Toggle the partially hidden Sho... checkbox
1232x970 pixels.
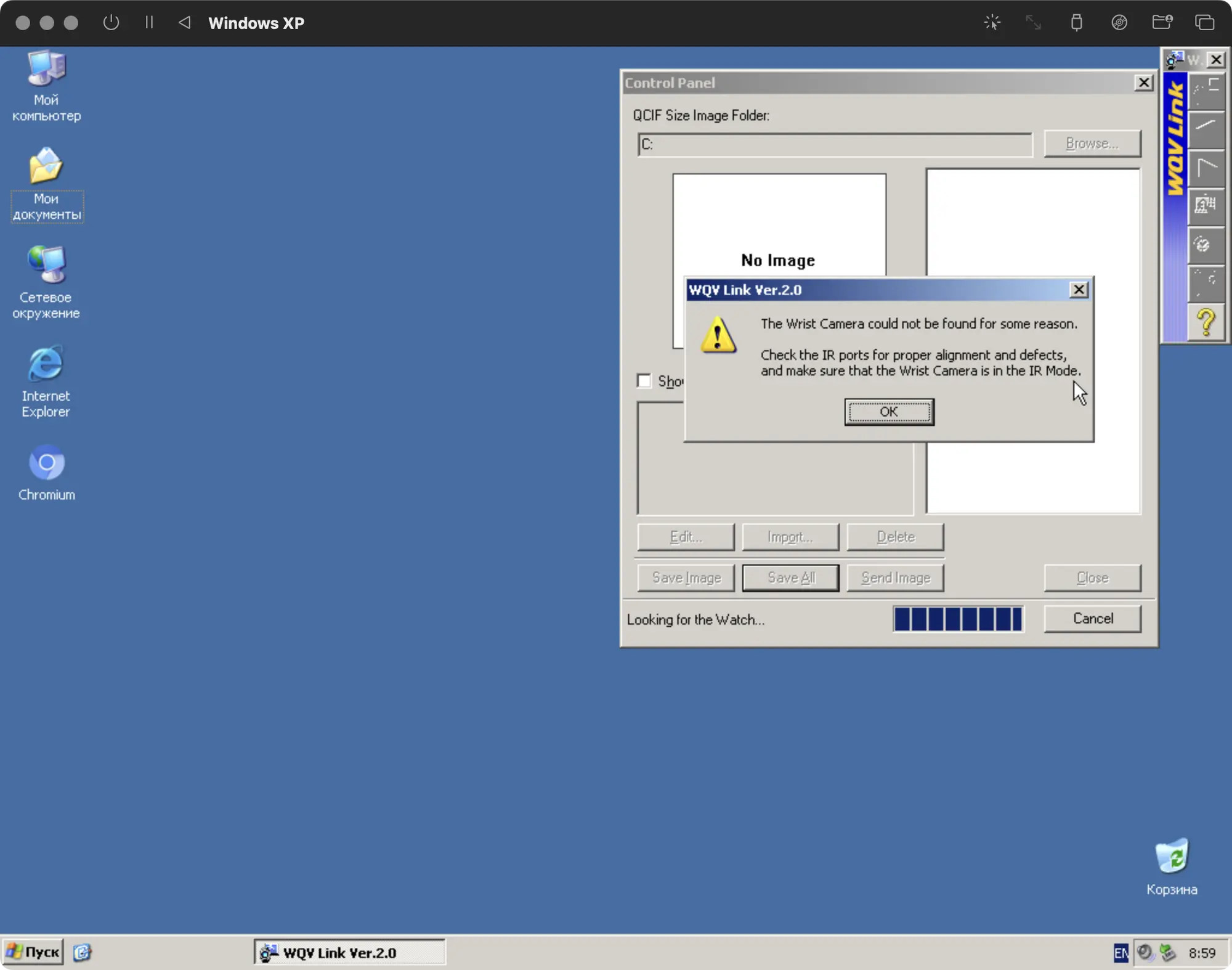[x=644, y=381]
